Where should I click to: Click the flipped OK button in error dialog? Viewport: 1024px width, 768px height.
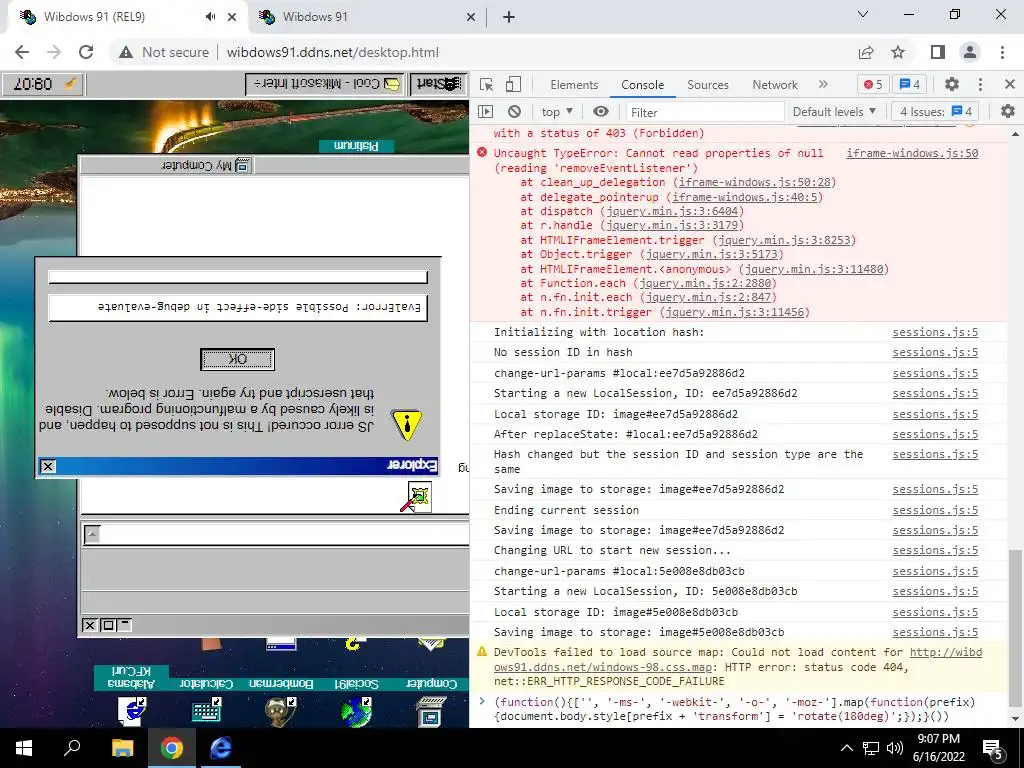tap(238, 359)
